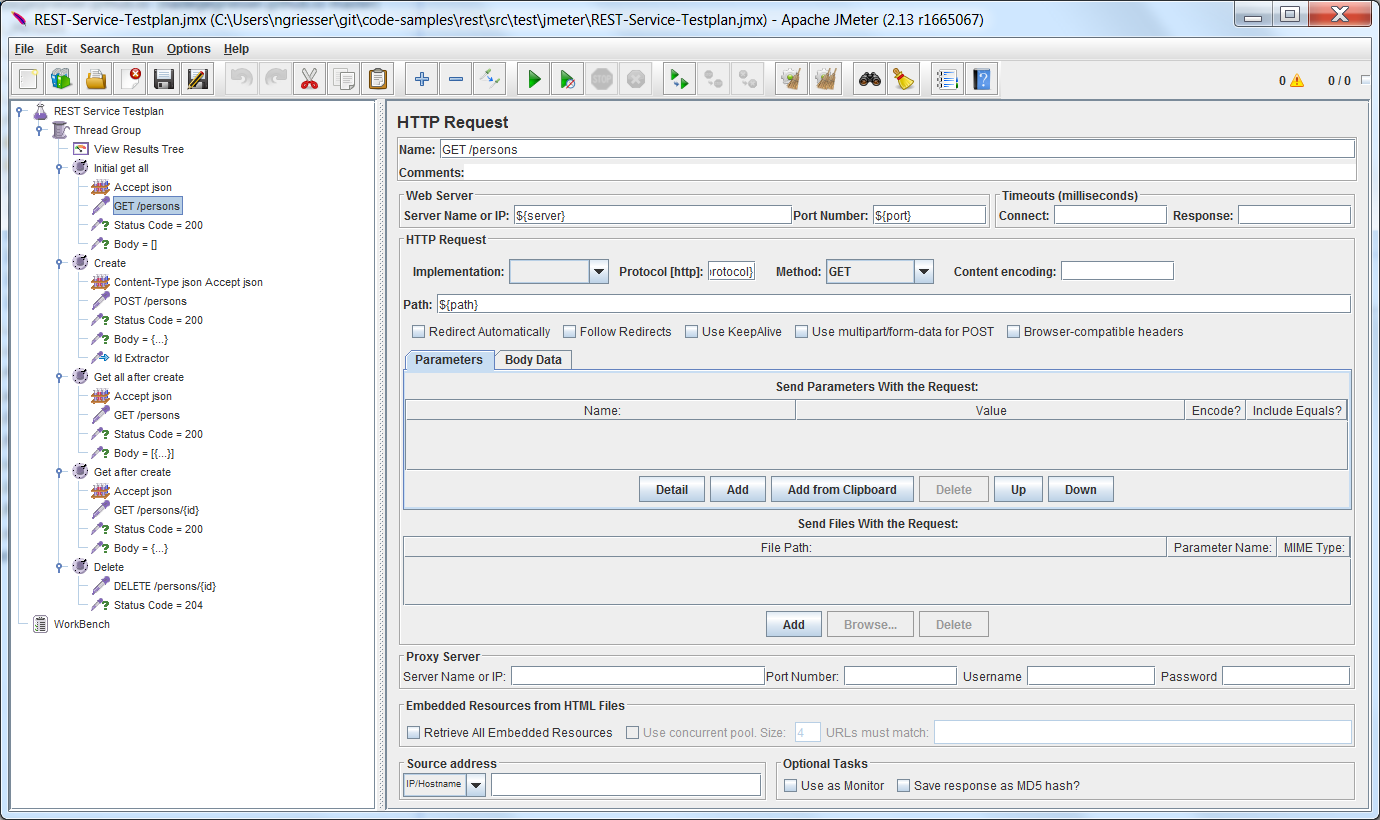Collapse the Initial get all controller
This screenshot has width=1380, height=820.
59,168
